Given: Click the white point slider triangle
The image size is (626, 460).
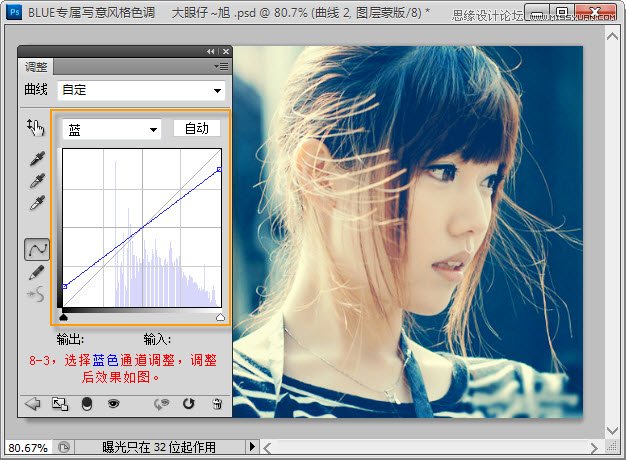Looking at the screenshot, I should click(x=220, y=317).
